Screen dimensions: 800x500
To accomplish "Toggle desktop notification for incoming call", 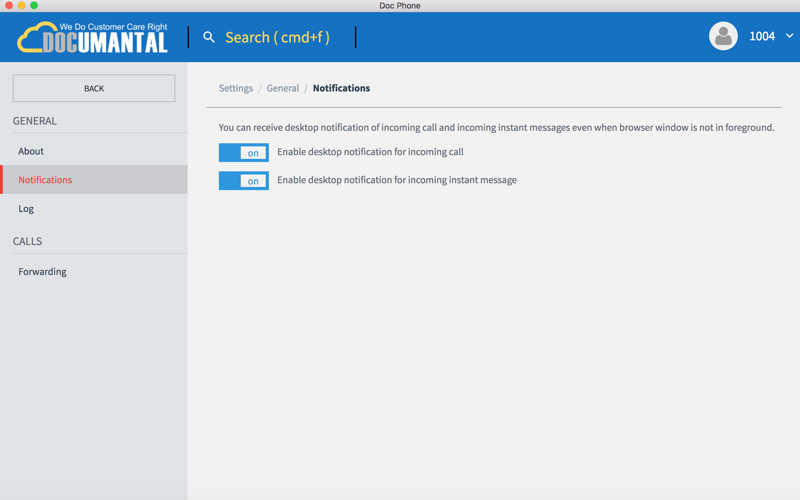I will click(244, 152).
